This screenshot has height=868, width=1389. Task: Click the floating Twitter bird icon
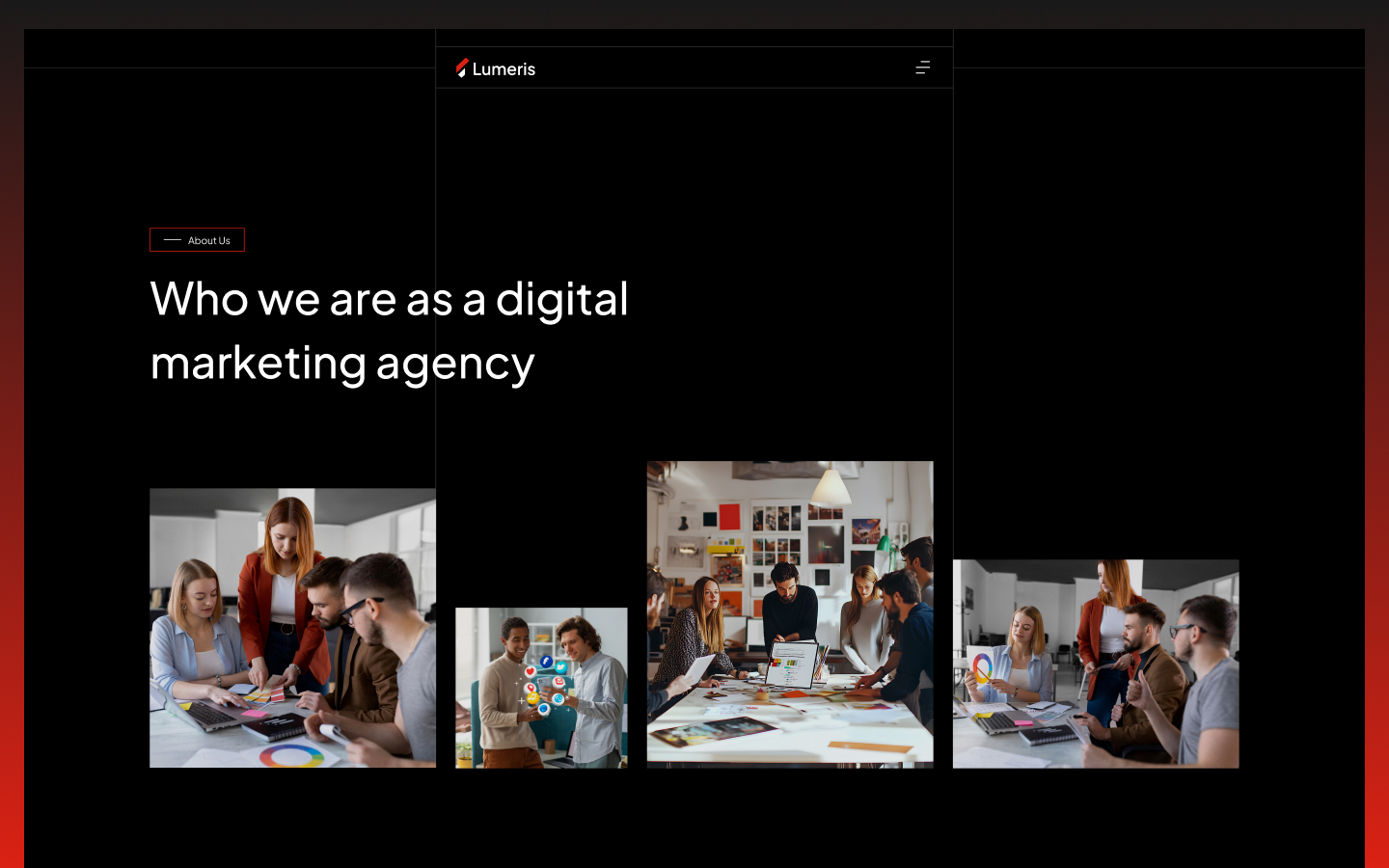pyautogui.click(x=560, y=666)
